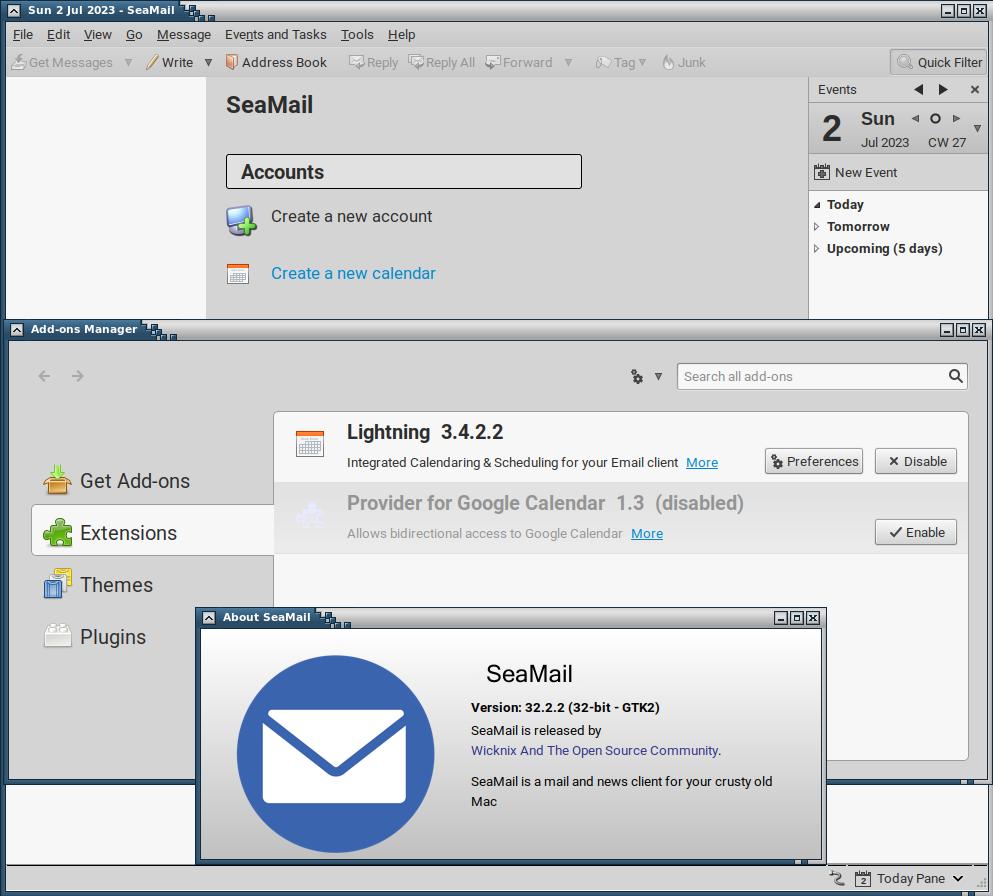Viewport: 993px width, 896px height.
Task: Click the Get Messages toolbar button
Action: coord(62,62)
